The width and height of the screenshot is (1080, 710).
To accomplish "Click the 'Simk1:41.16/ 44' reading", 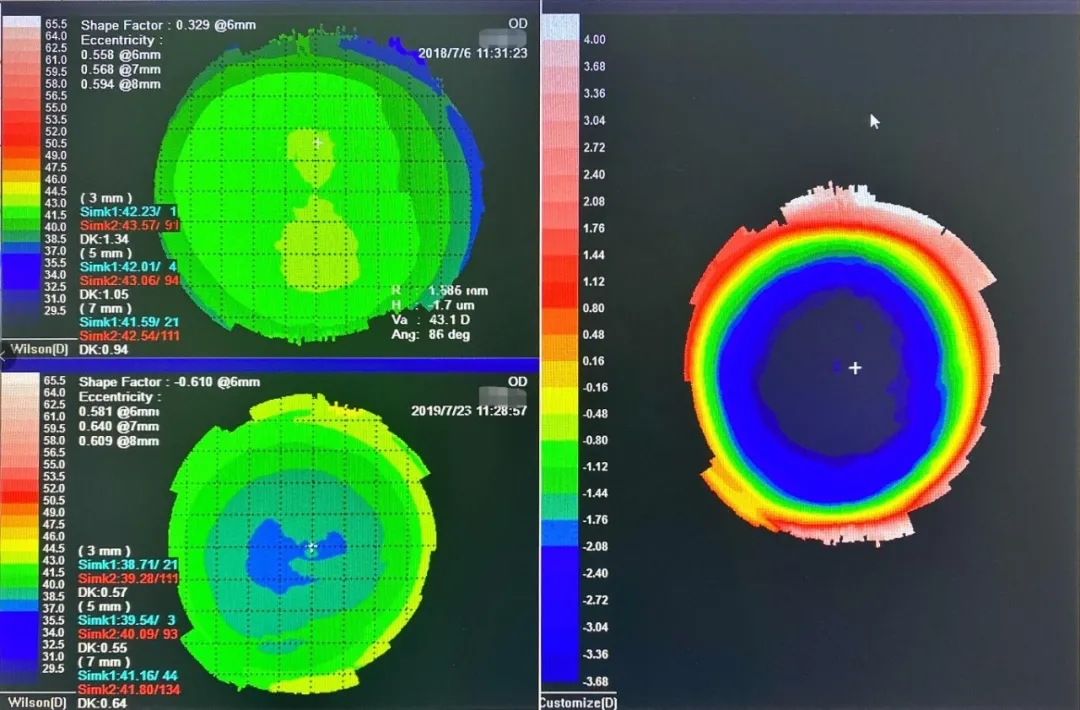I will 128,676.
